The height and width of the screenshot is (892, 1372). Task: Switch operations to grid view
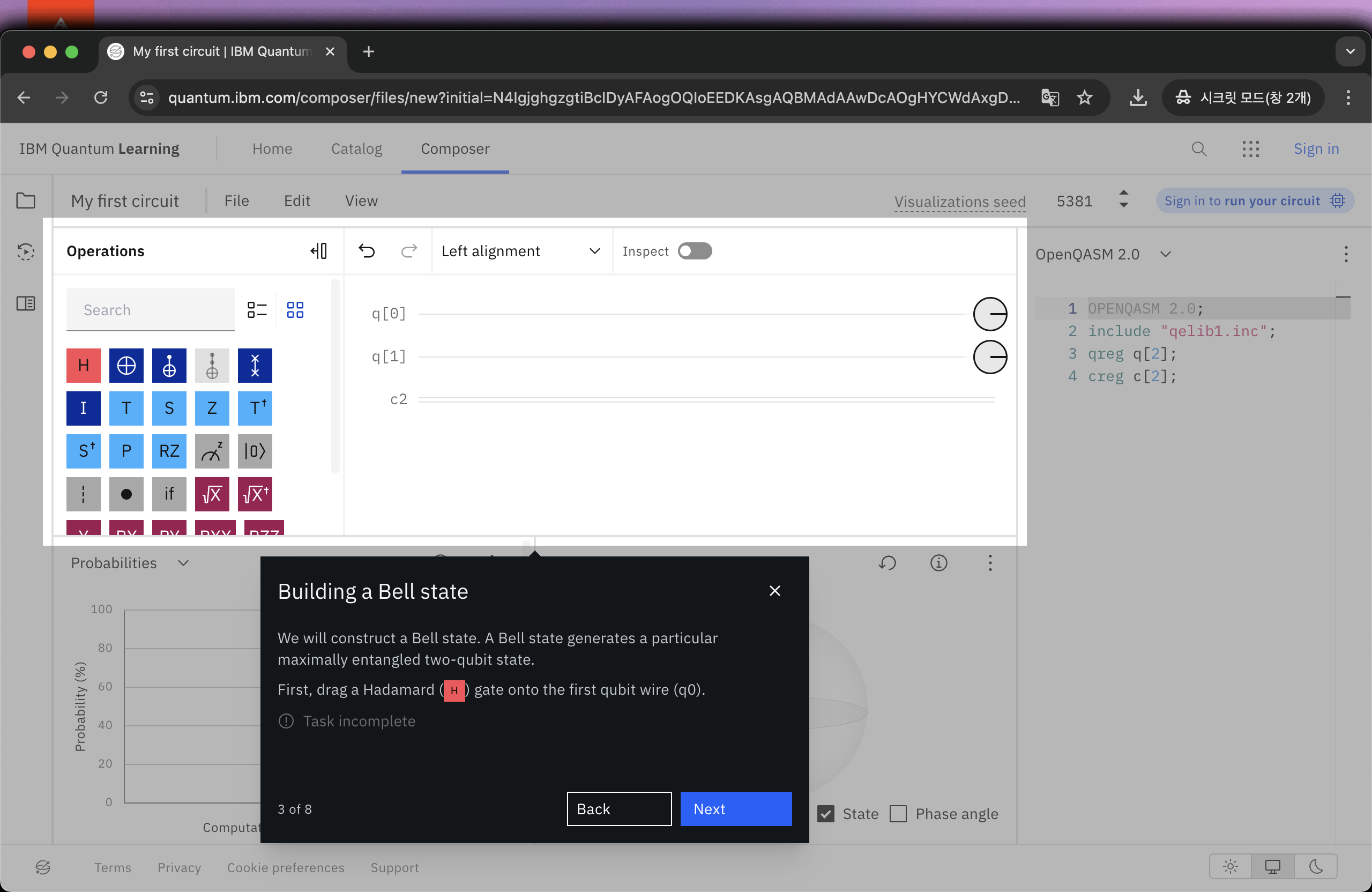coord(295,310)
